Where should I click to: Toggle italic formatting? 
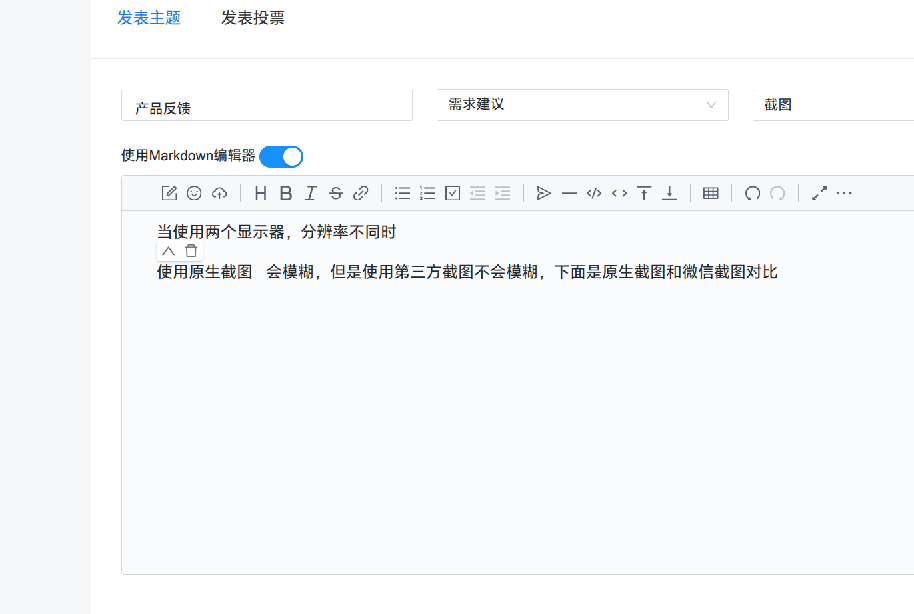(x=311, y=193)
